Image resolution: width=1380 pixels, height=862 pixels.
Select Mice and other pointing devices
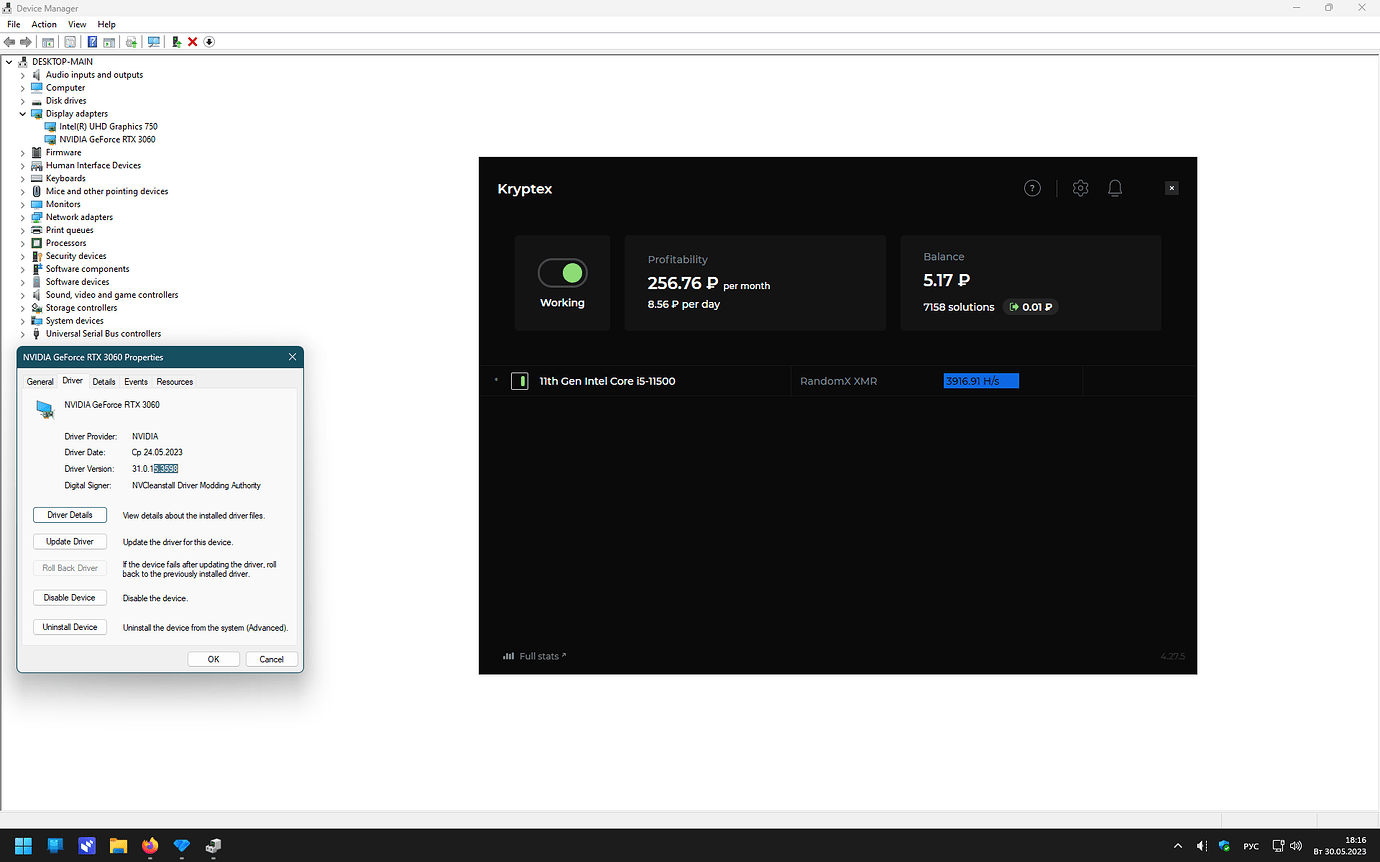coord(107,192)
